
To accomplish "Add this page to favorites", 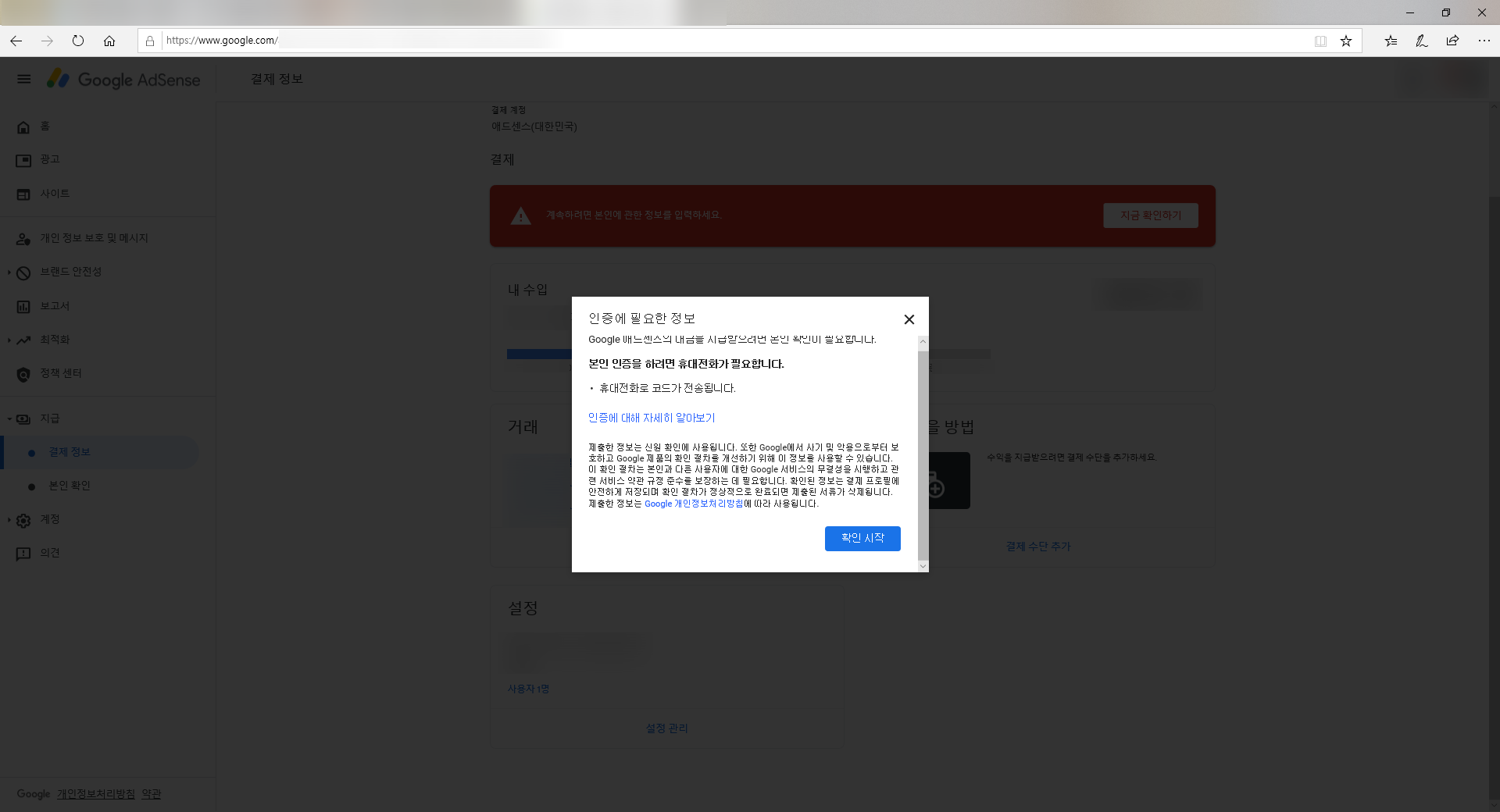I will click(x=1346, y=41).
